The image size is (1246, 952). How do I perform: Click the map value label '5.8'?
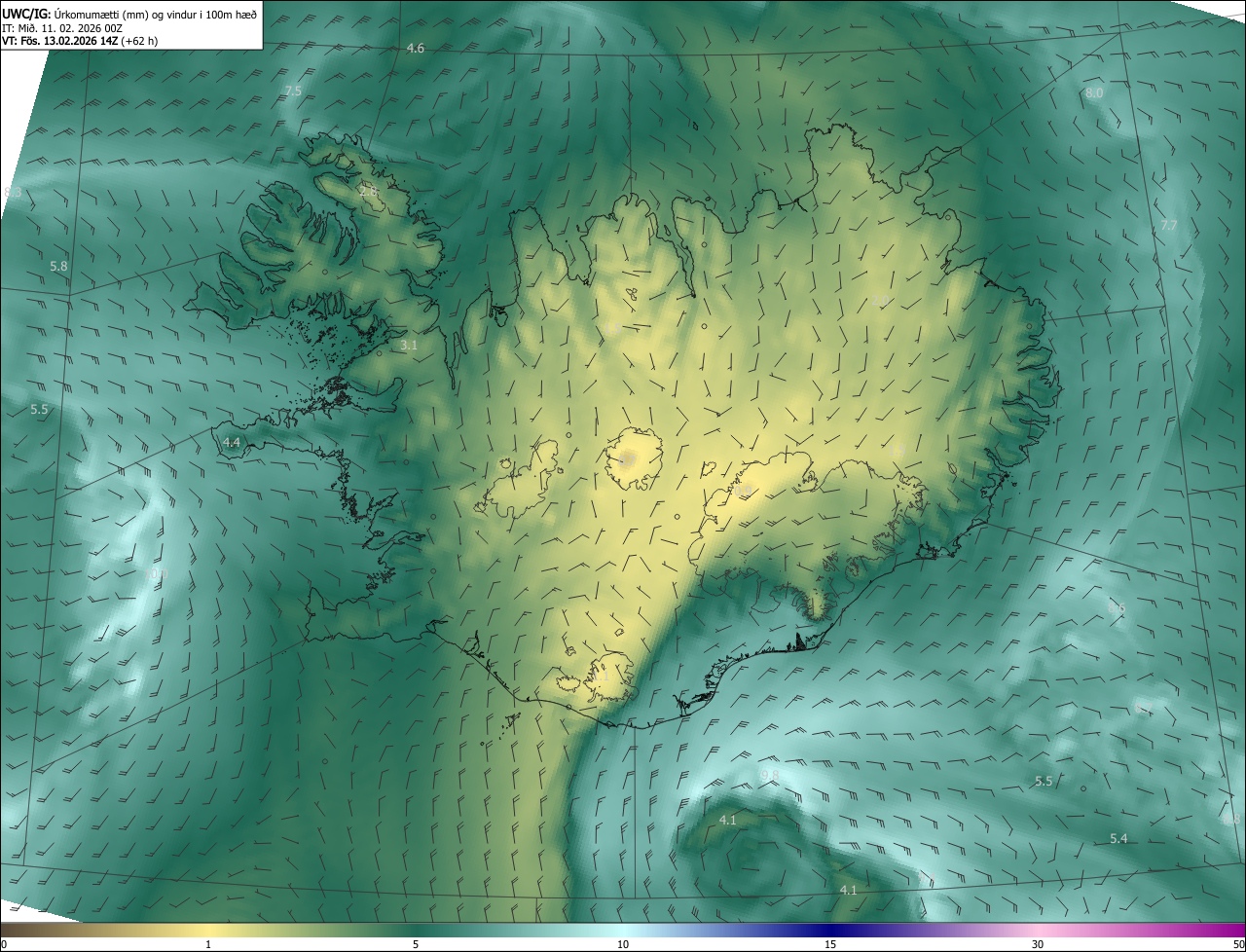point(59,266)
